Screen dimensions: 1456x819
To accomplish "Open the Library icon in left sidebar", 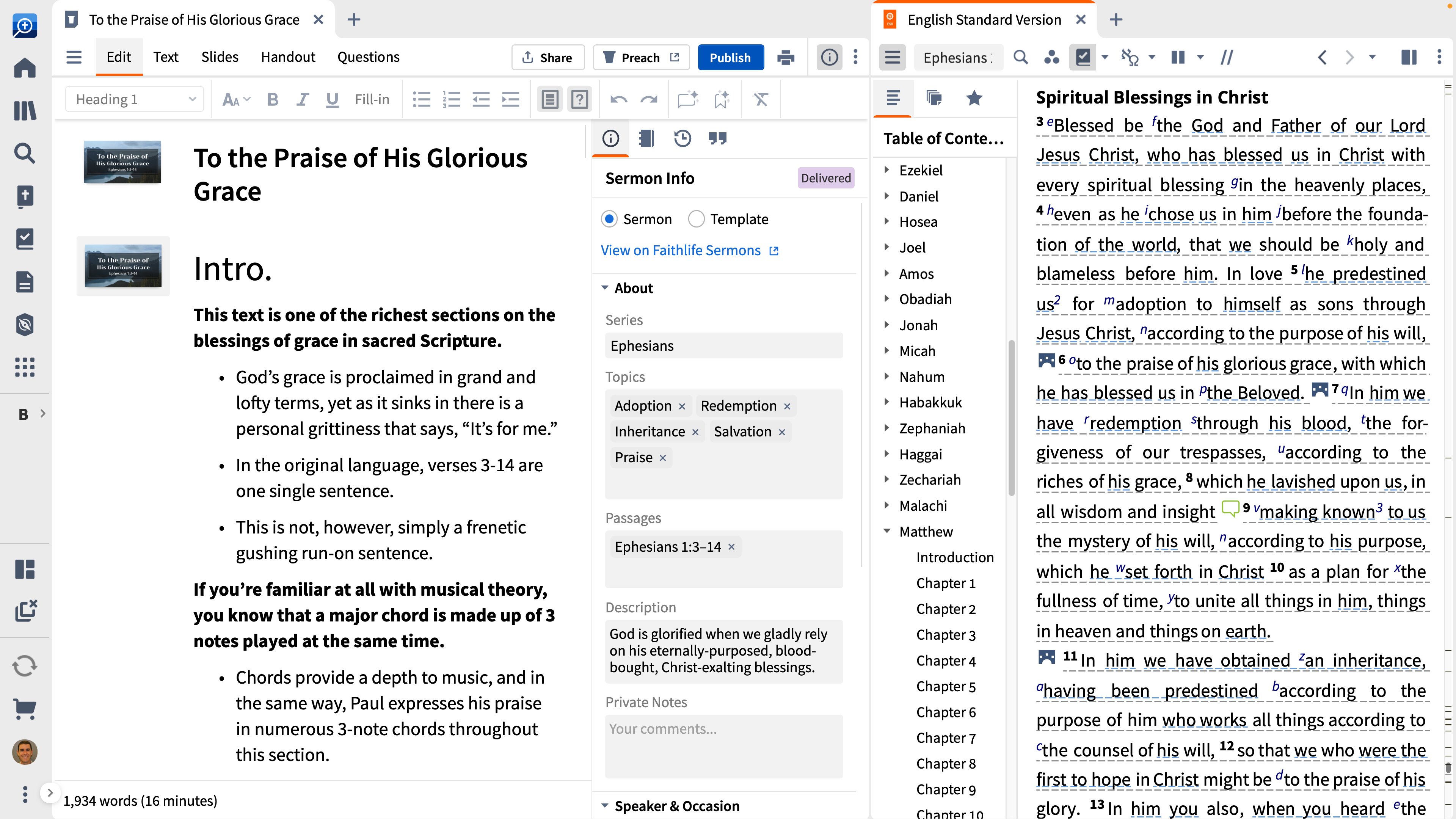I will (24, 110).
